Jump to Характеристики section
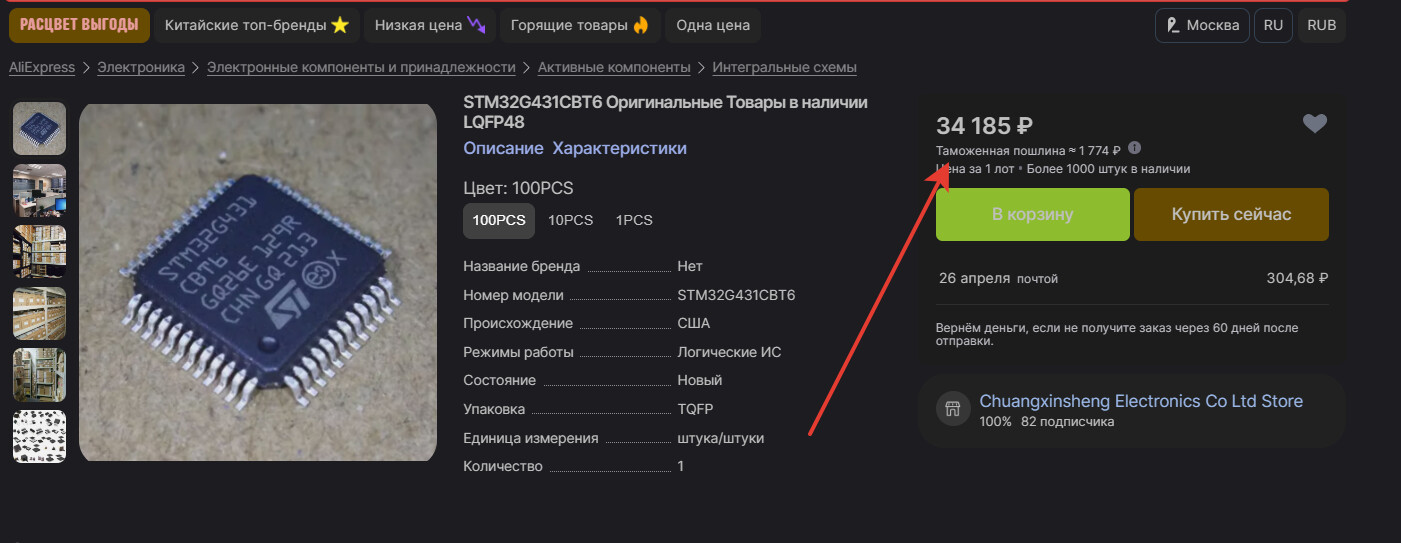 (619, 148)
